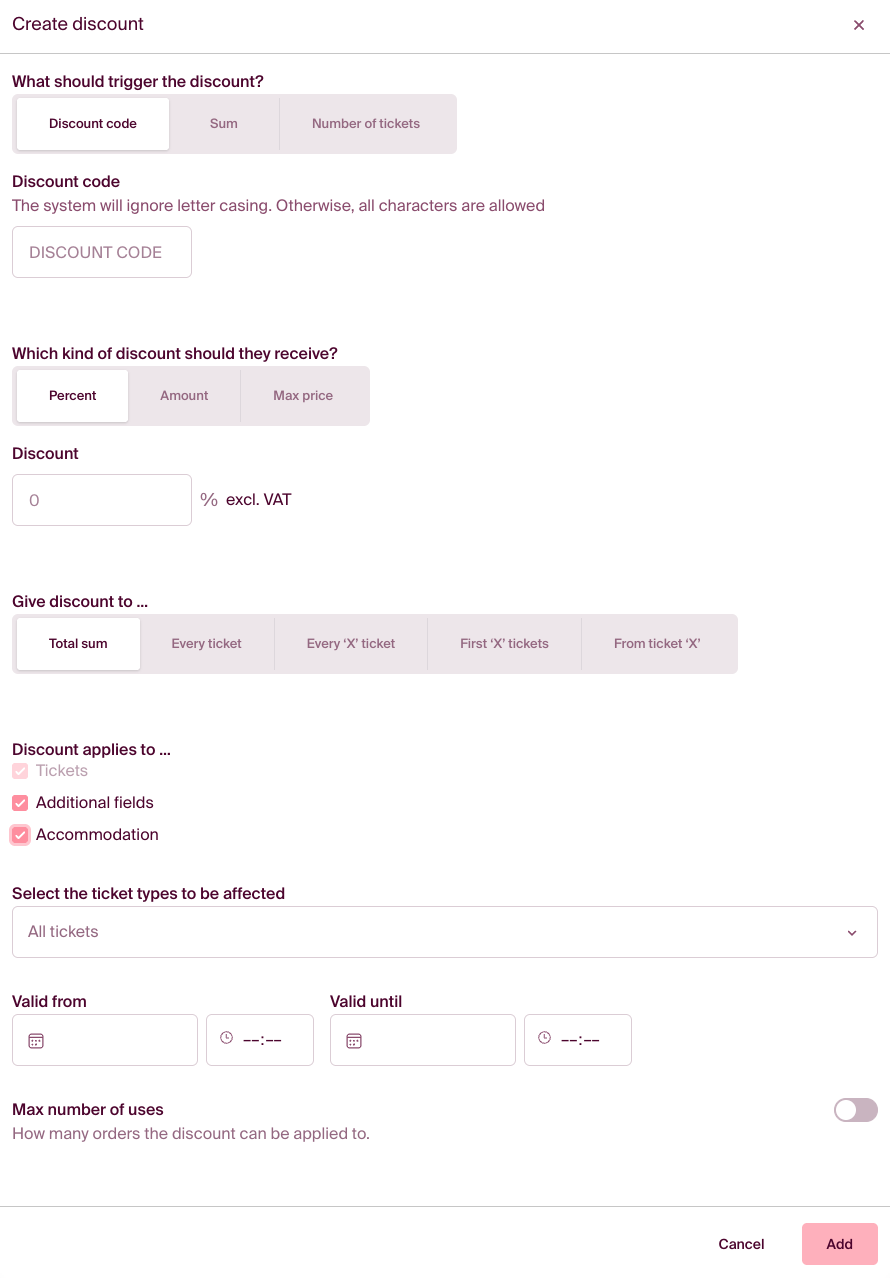Enable the Max number of uses toggle
Image resolution: width=890 pixels, height=1278 pixels.
coord(855,1110)
